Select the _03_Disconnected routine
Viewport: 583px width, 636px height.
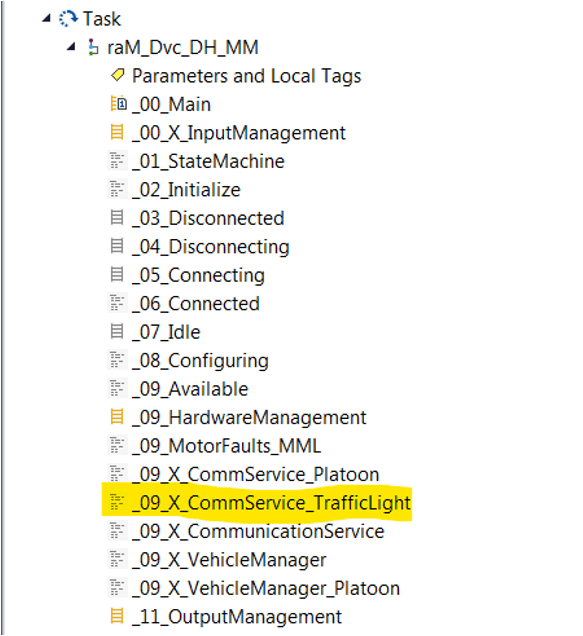point(208,218)
